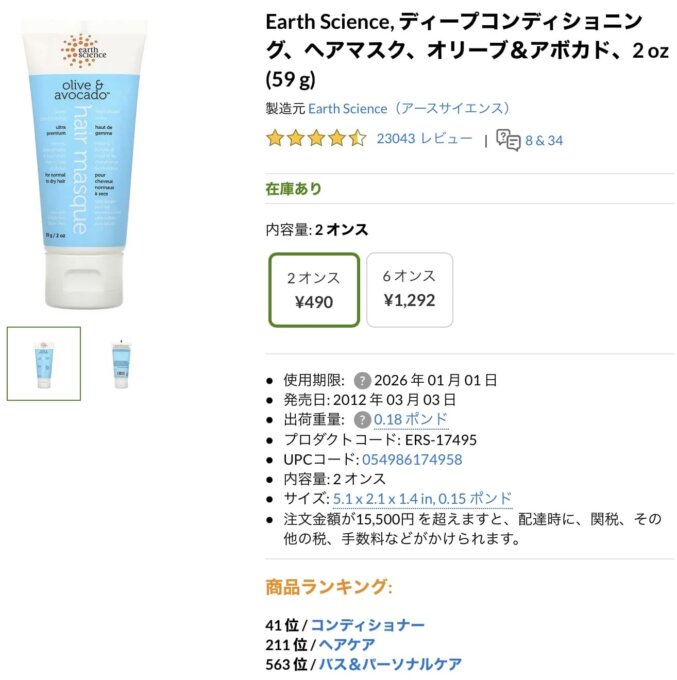This screenshot has height=680, width=677.
Task: Select the 2オンス ¥490 size option
Action: click(314, 290)
